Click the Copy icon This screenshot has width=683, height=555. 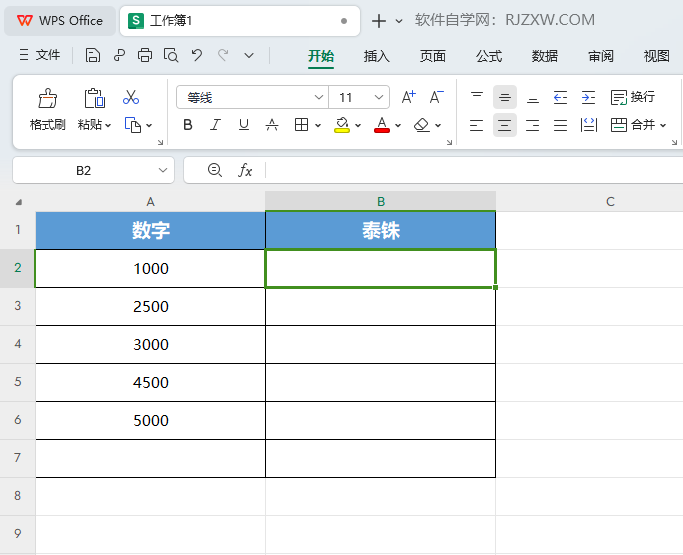pyautogui.click(x=133, y=125)
